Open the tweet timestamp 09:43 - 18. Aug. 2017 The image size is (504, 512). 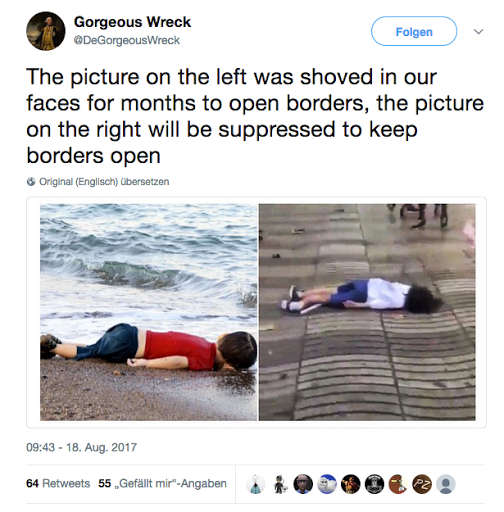(81, 447)
